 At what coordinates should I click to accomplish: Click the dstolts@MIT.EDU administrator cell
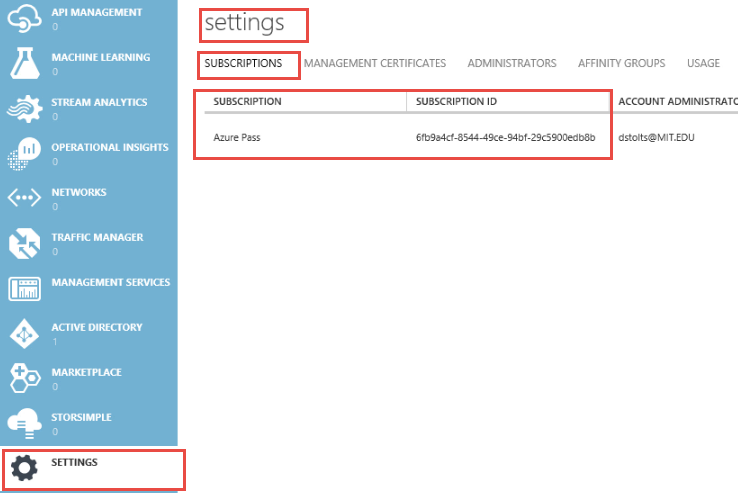[x=656, y=137]
